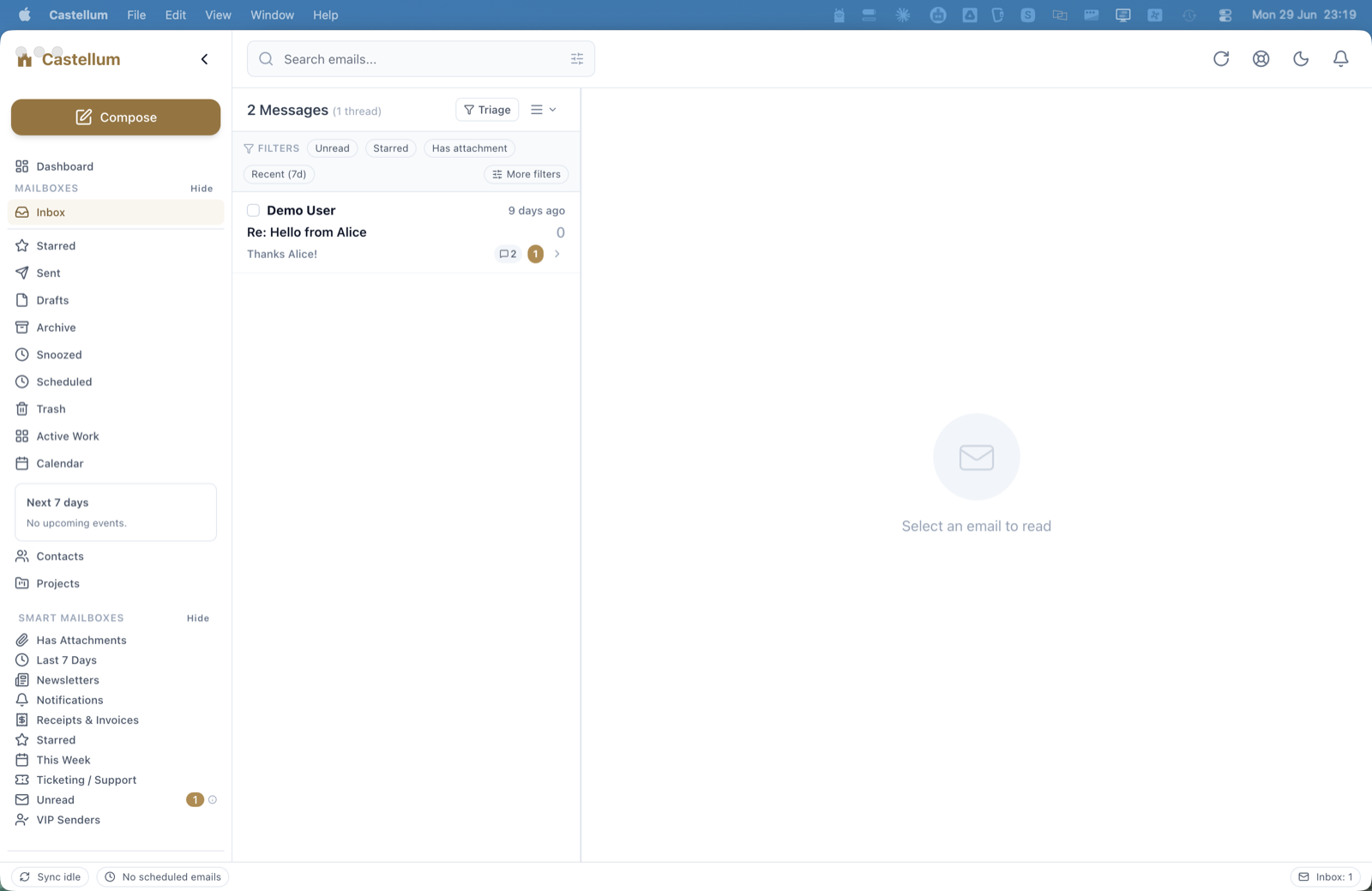Tick the Demo User email checkbox

[x=253, y=211]
